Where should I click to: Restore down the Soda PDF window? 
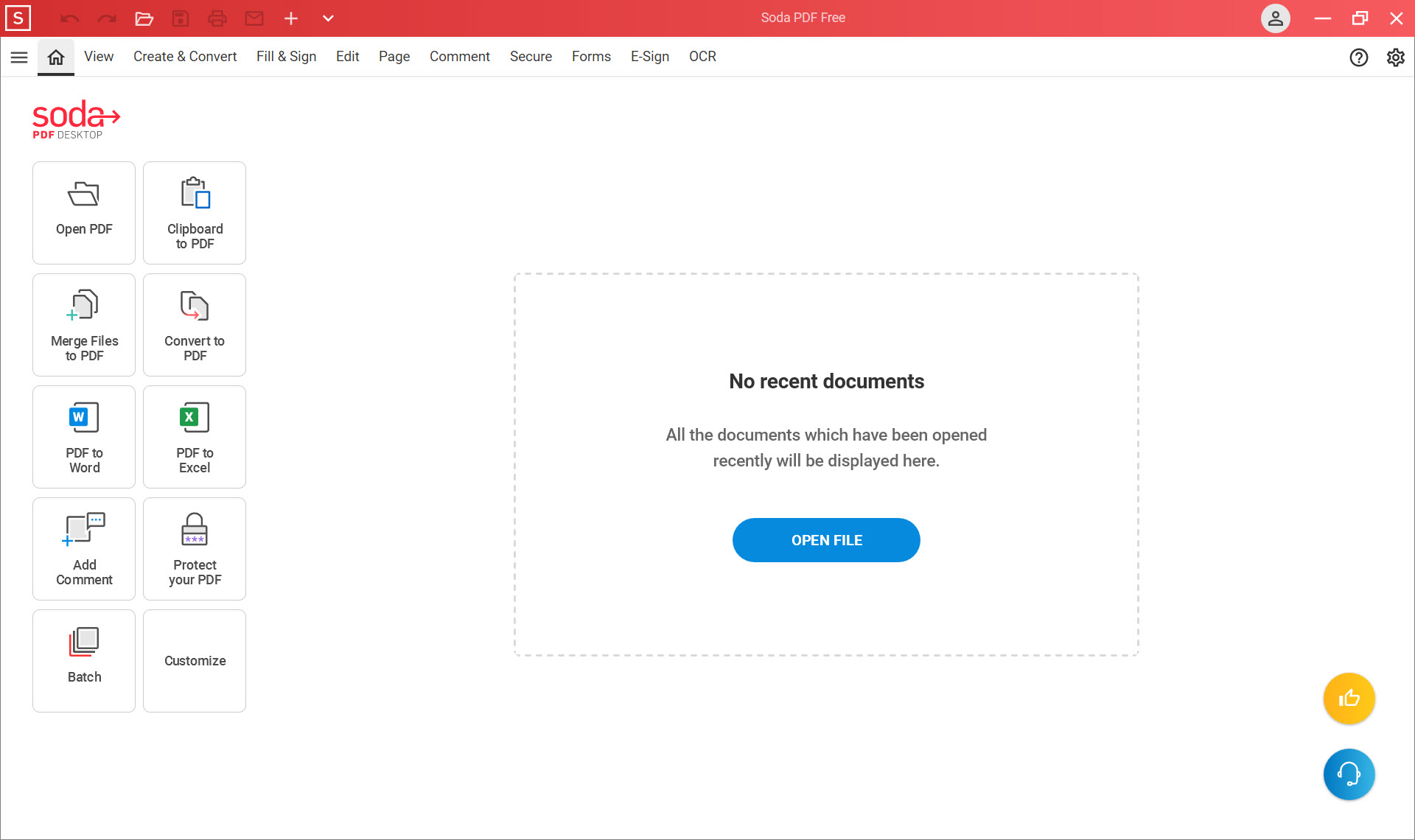coord(1360,18)
